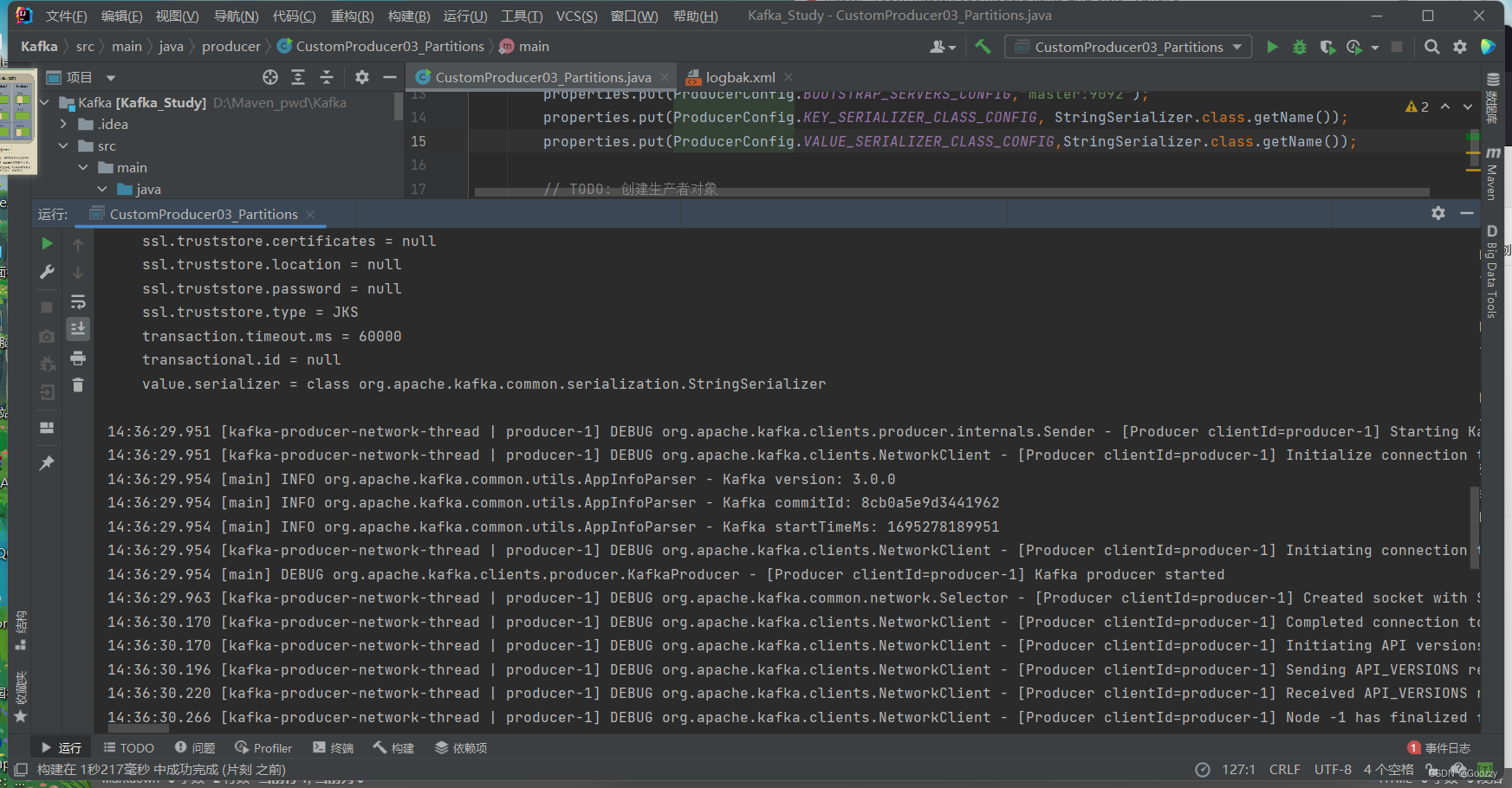
Task: Click the warnings count indicator
Action: point(1418,107)
